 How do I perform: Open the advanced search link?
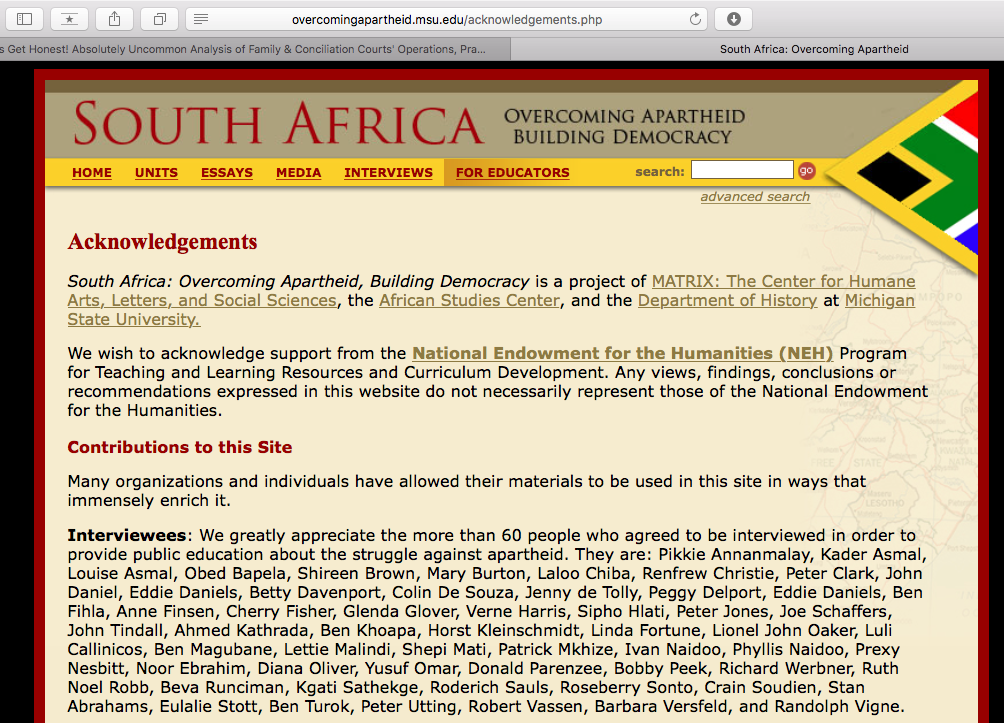755,197
